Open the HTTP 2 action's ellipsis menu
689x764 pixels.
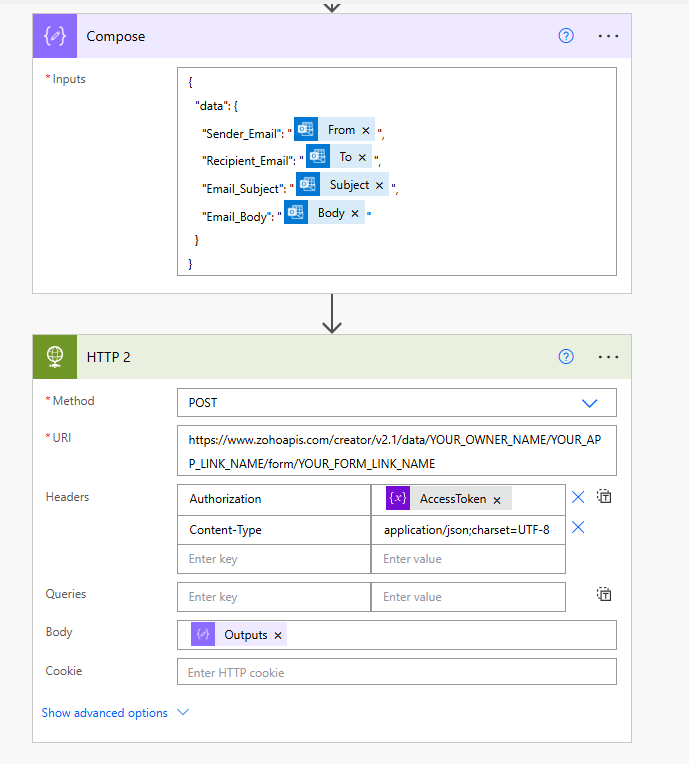(x=608, y=357)
